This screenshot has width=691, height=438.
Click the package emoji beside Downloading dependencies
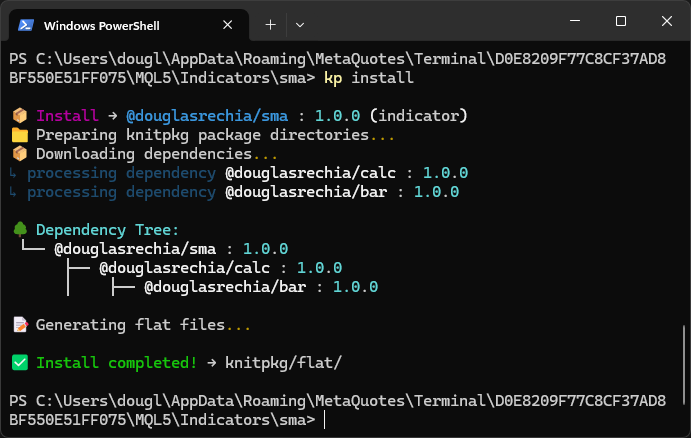pyautogui.click(x=18, y=154)
